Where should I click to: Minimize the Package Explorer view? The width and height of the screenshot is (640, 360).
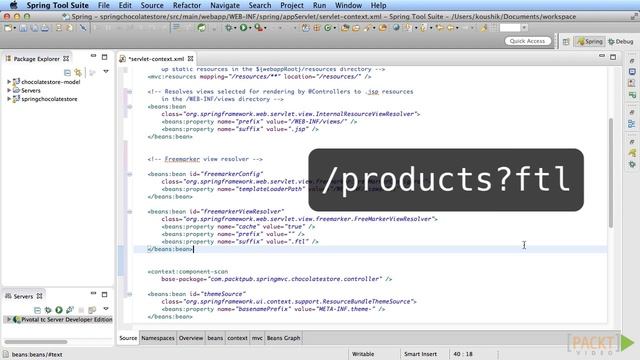[93, 56]
